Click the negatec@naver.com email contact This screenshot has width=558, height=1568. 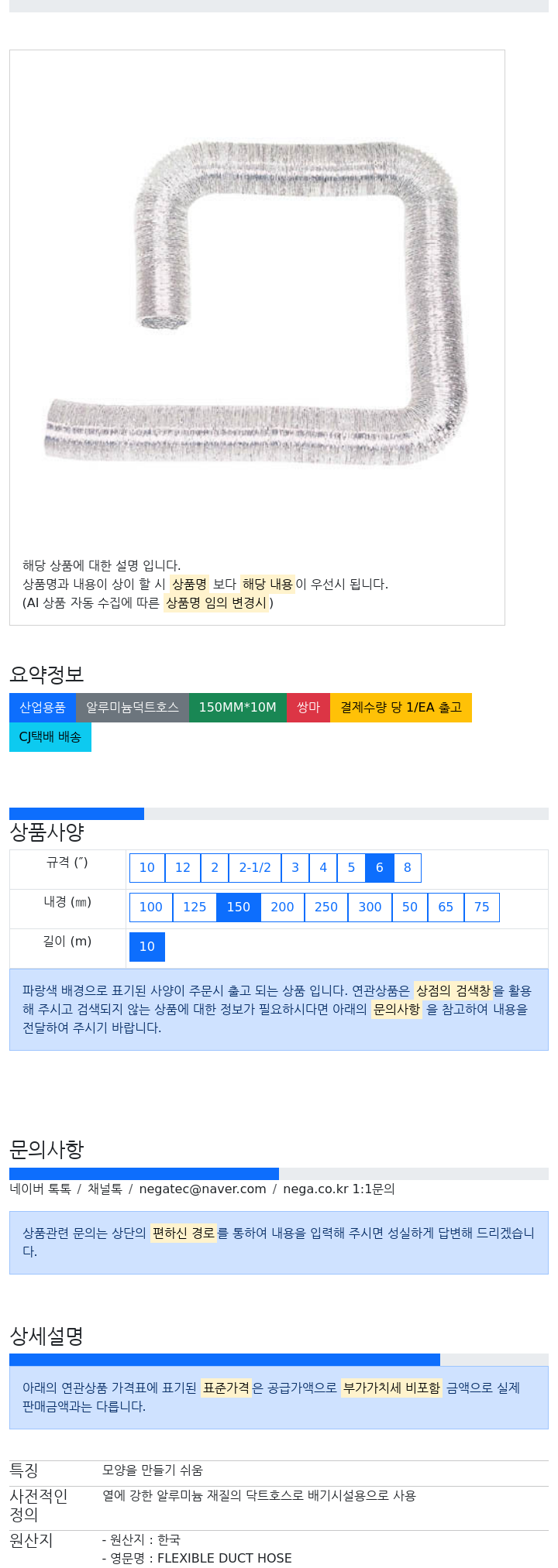(x=202, y=1189)
